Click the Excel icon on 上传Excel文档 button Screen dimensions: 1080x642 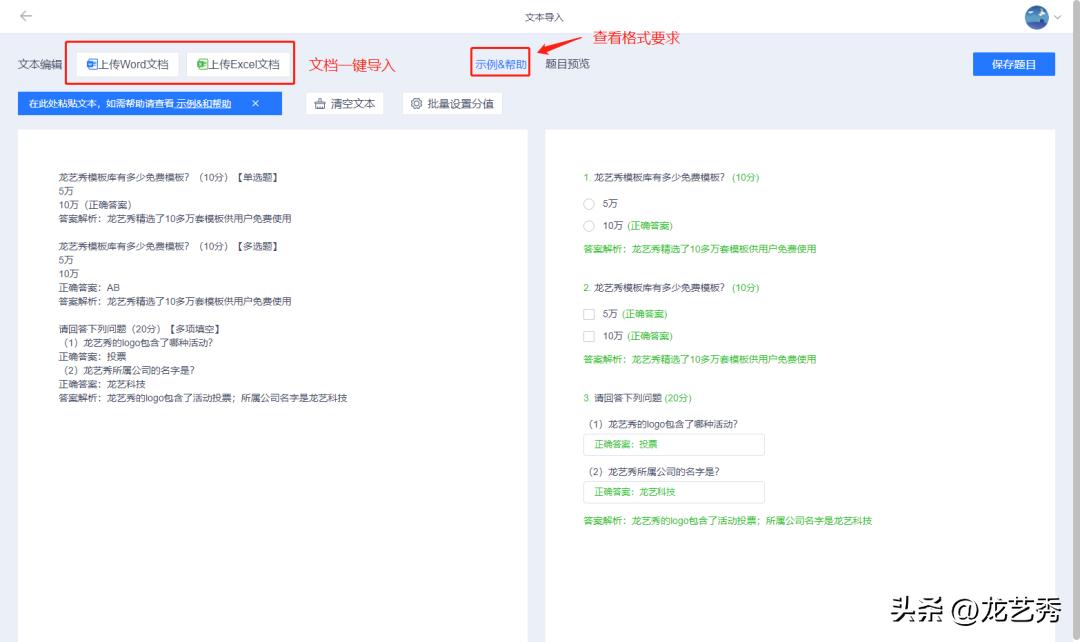204,63
